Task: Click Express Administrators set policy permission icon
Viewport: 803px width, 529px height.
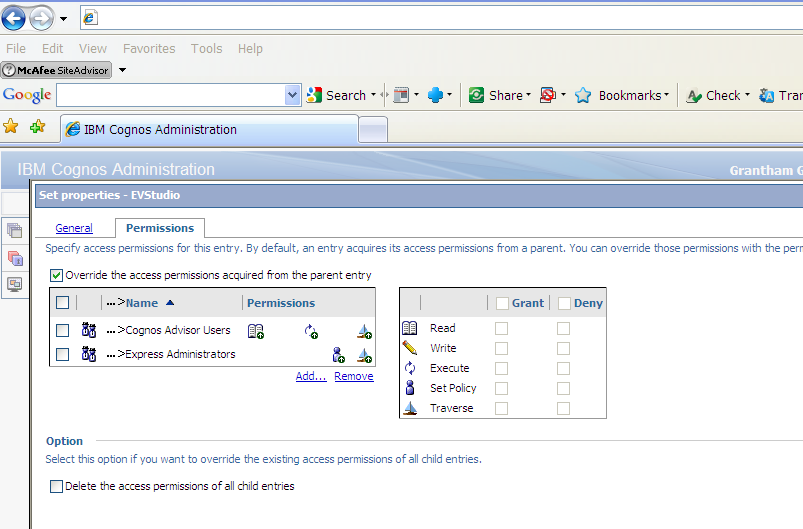Action: pyautogui.click(x=339, y=355)
